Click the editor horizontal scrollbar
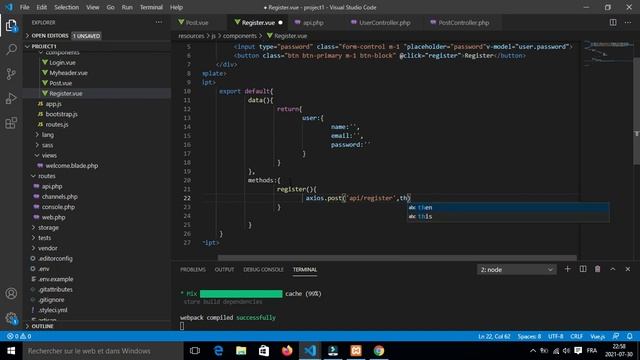The height and width of the screenshot is (360, 640). coord(397,258)
